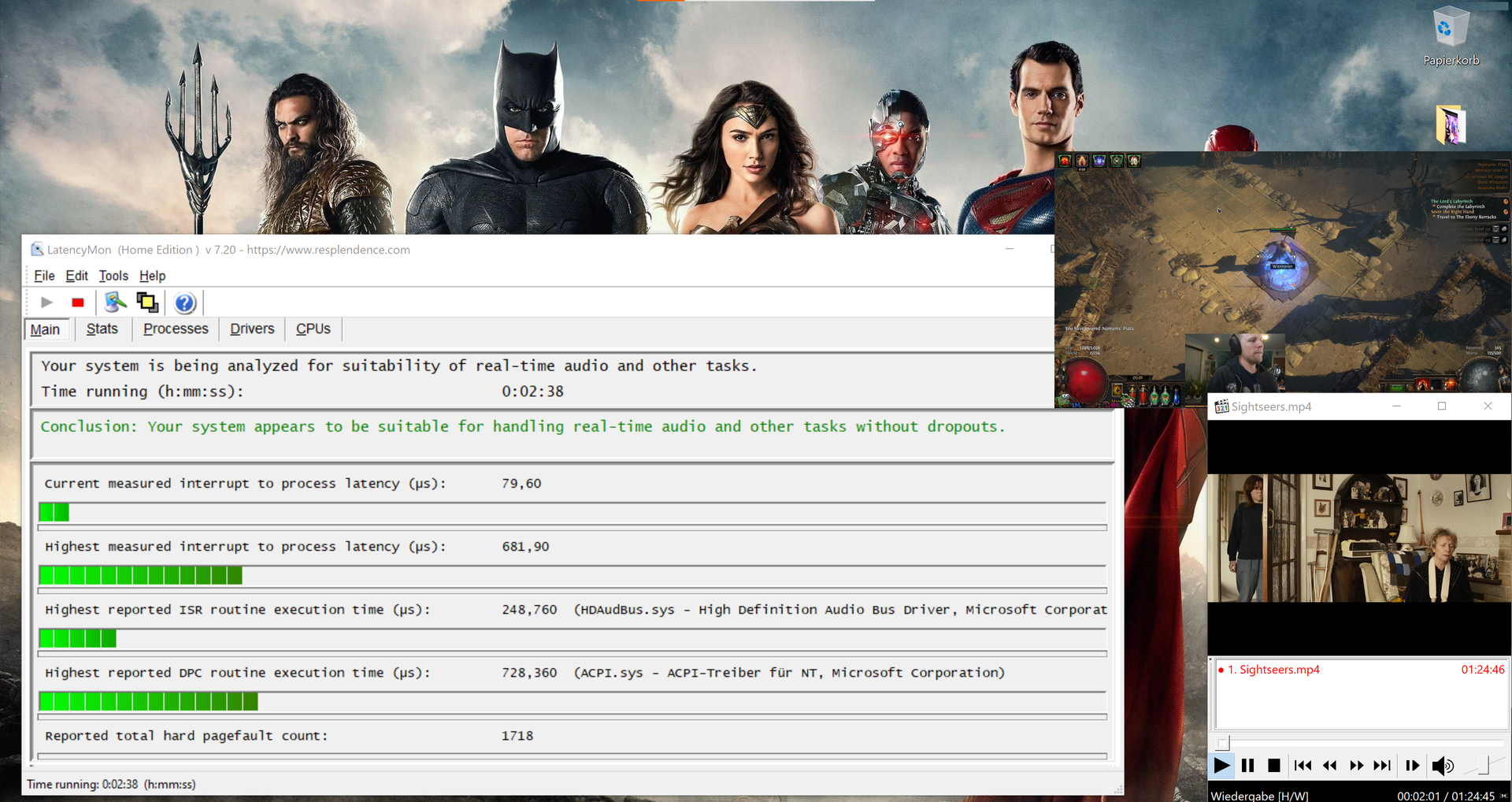1512x802 pixels.
Task: Open the folder icon below Papierkorb
Action: [1451, 124]
